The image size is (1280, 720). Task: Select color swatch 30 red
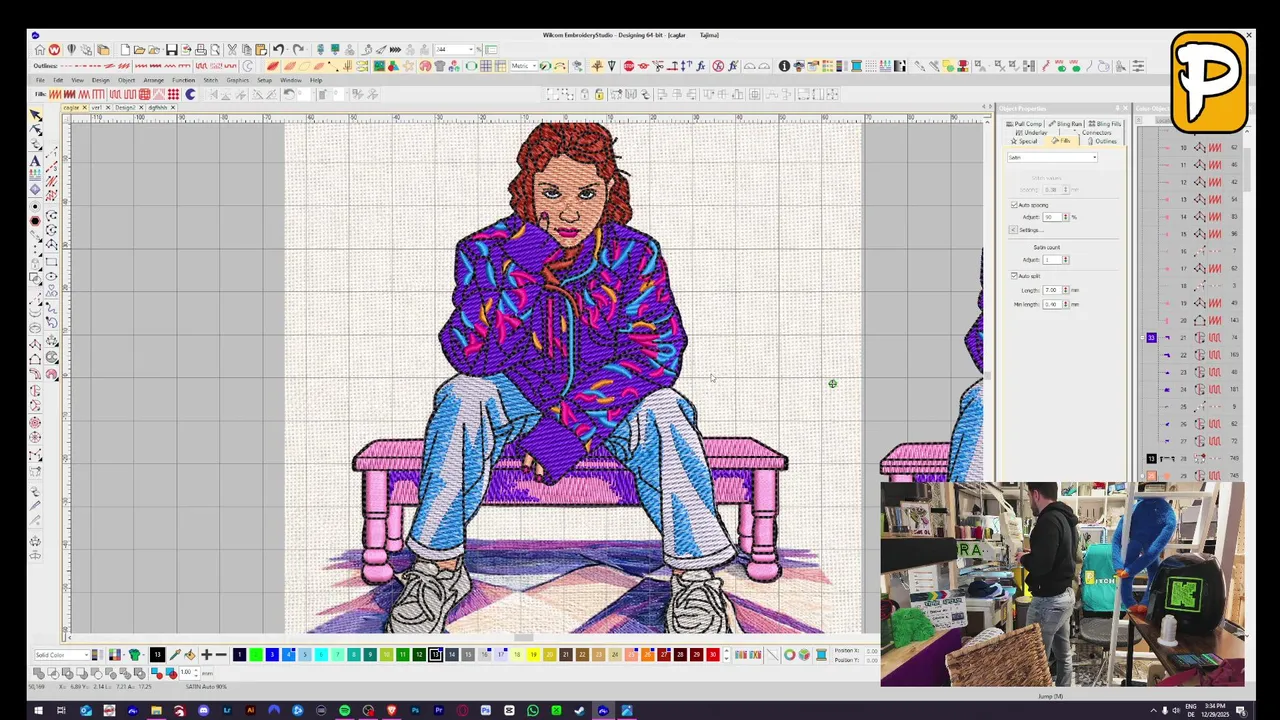point(713,655)
